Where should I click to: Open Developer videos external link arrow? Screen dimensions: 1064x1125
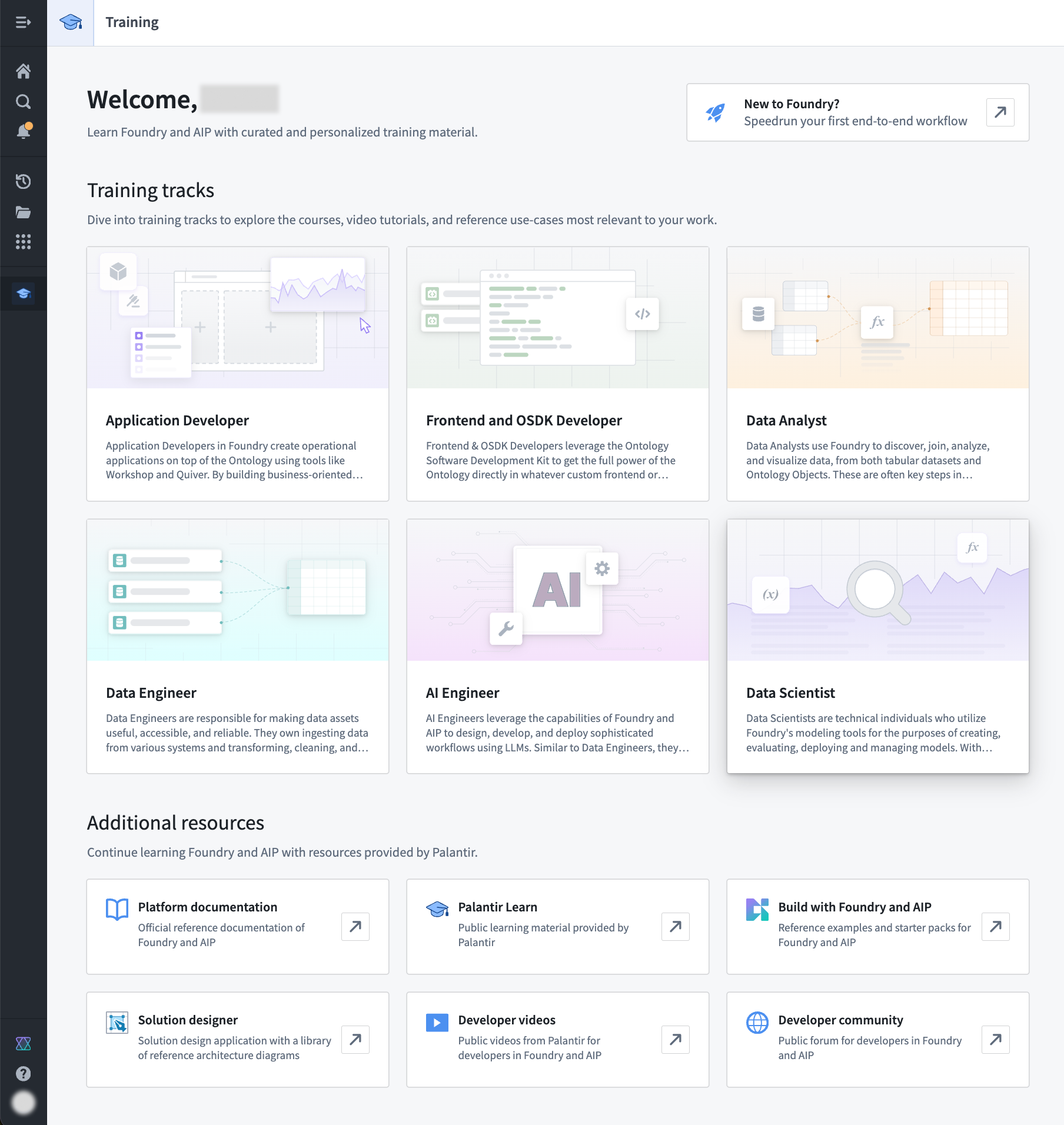pyautogui.click(x=676, y=1039)
